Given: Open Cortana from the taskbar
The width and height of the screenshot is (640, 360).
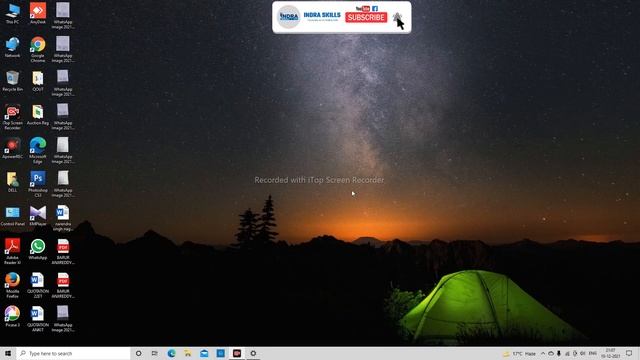Looking at the screenshot, I should point(138,353).
